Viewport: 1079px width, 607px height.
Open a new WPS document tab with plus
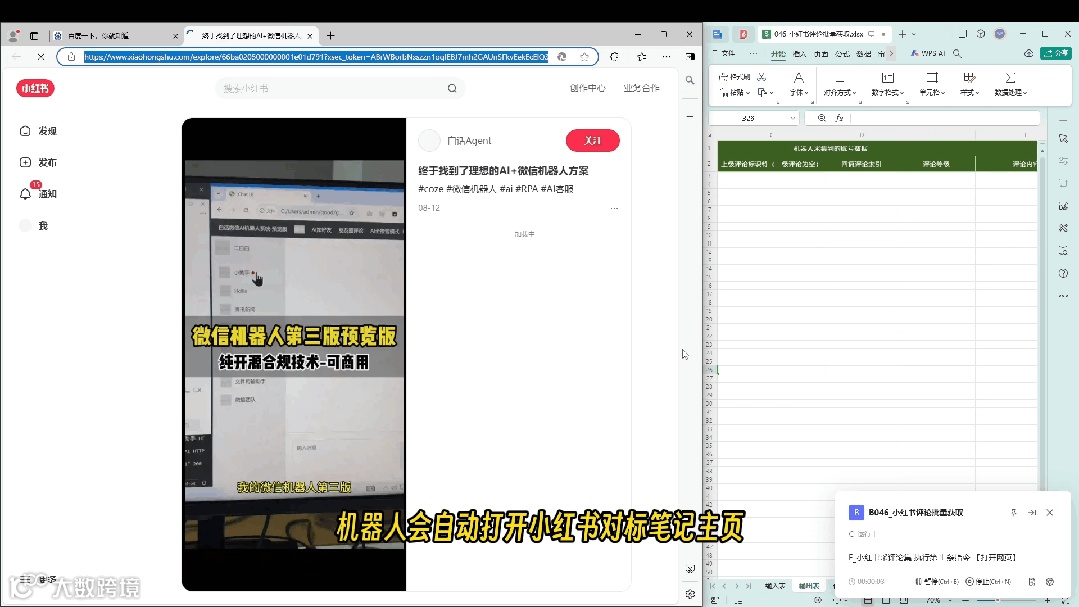point(902,34)
